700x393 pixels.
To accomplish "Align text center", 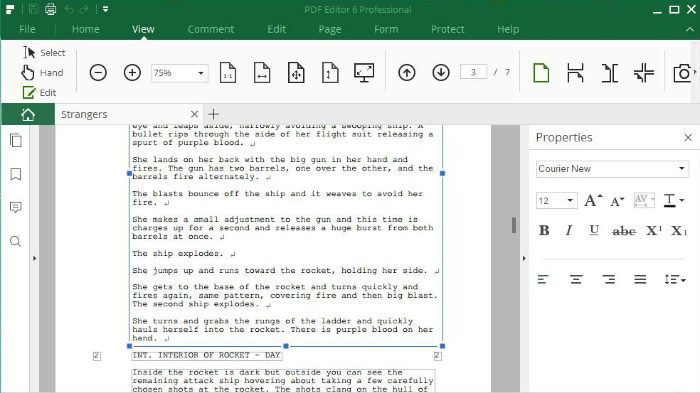I will click(x=576, y=280).
